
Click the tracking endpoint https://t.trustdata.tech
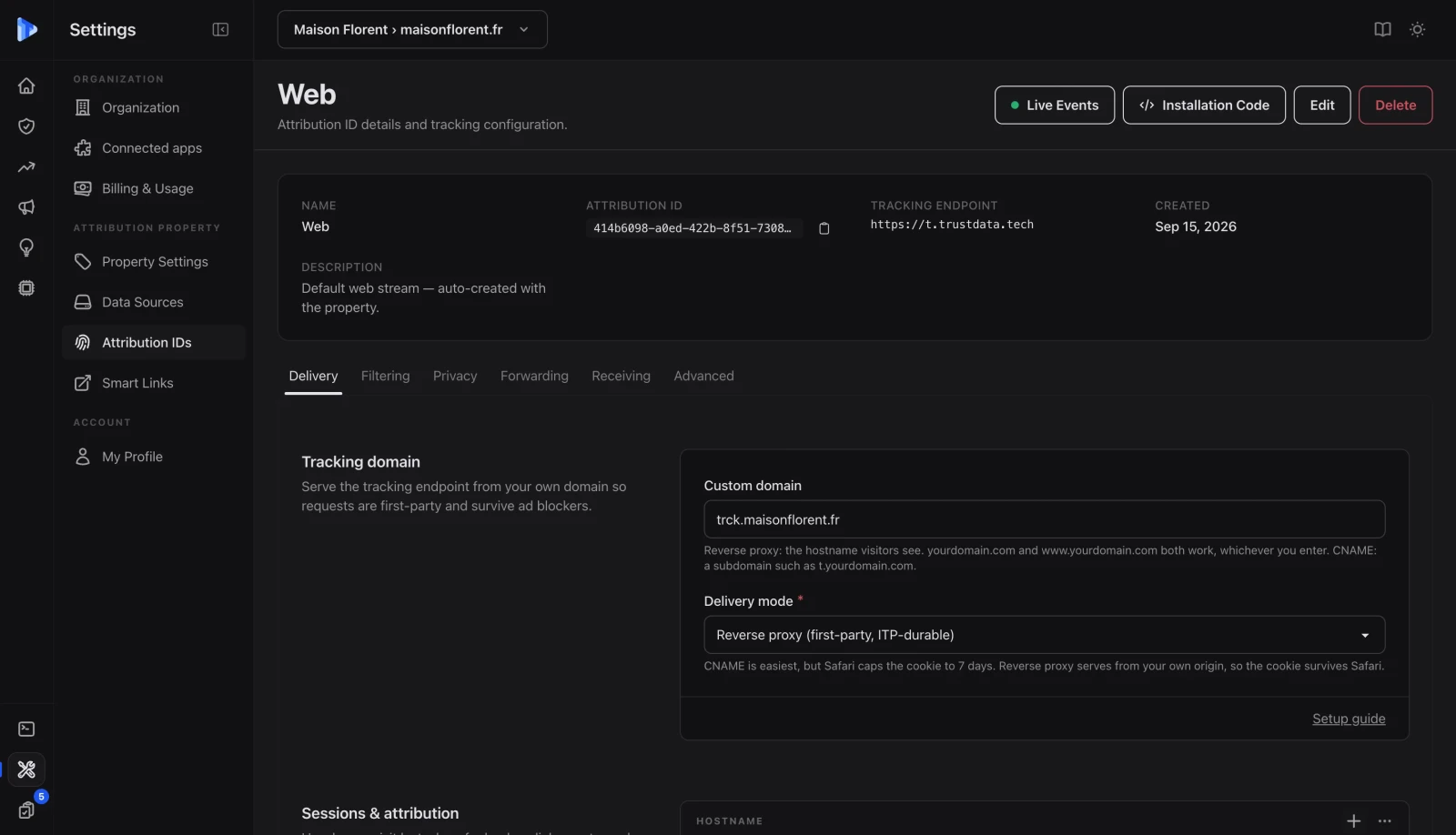pyautogui.click(x=952, y=225)
